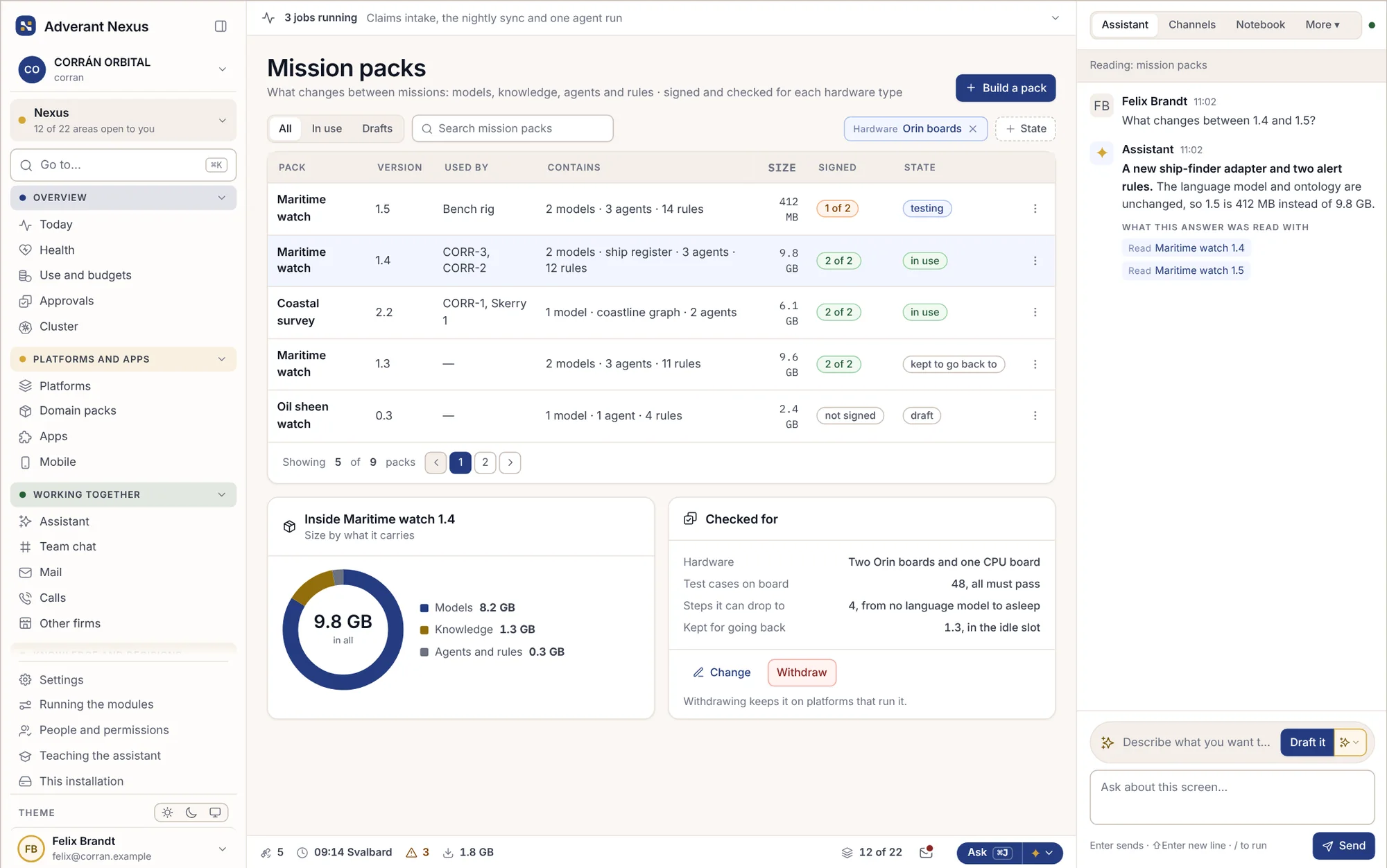Screen dimensions: 1387x868
Task: Expand the jobs running banner chevron
Action: [x=1055, y=18]
